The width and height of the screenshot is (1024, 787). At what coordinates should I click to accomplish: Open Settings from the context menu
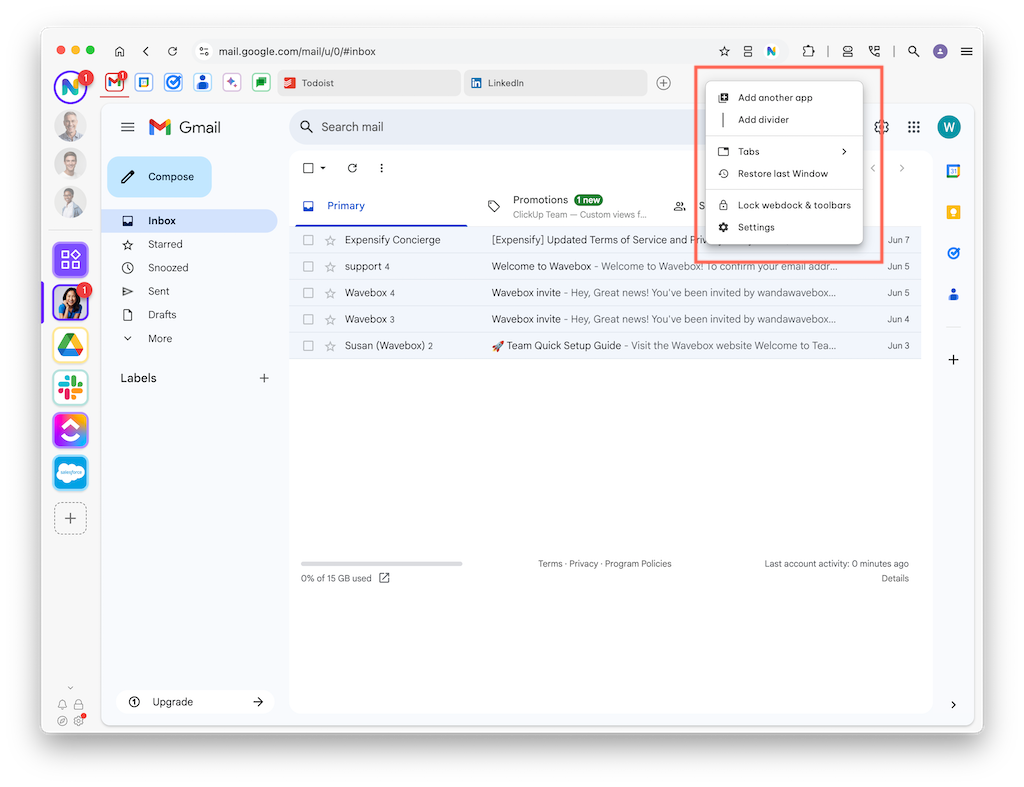tap(784, 227)
